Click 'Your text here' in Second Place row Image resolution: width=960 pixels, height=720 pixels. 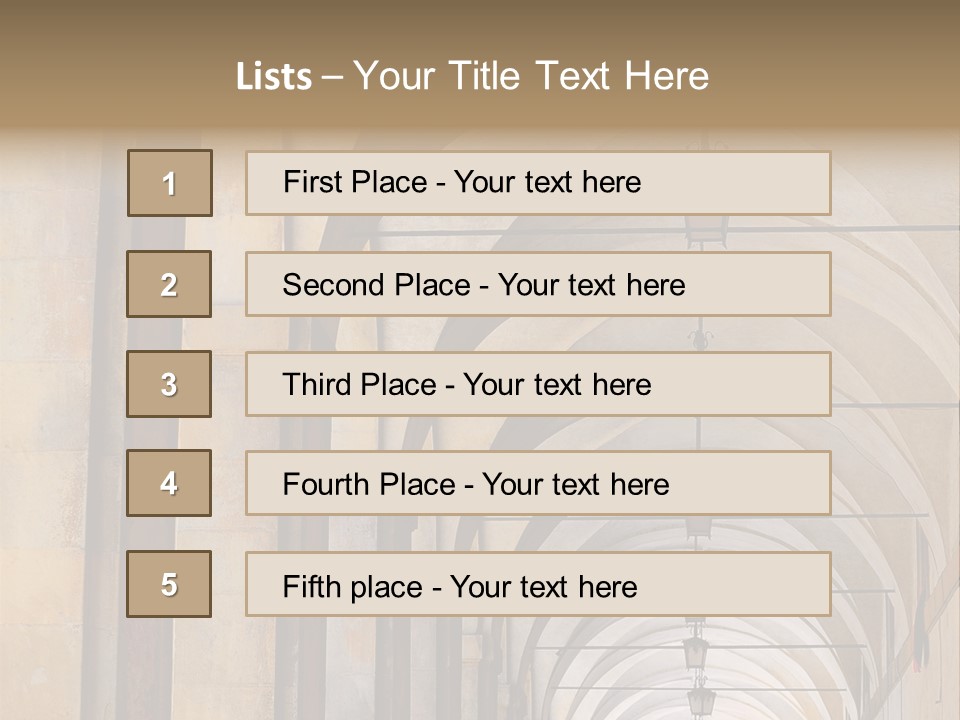[x=591, y=285]
